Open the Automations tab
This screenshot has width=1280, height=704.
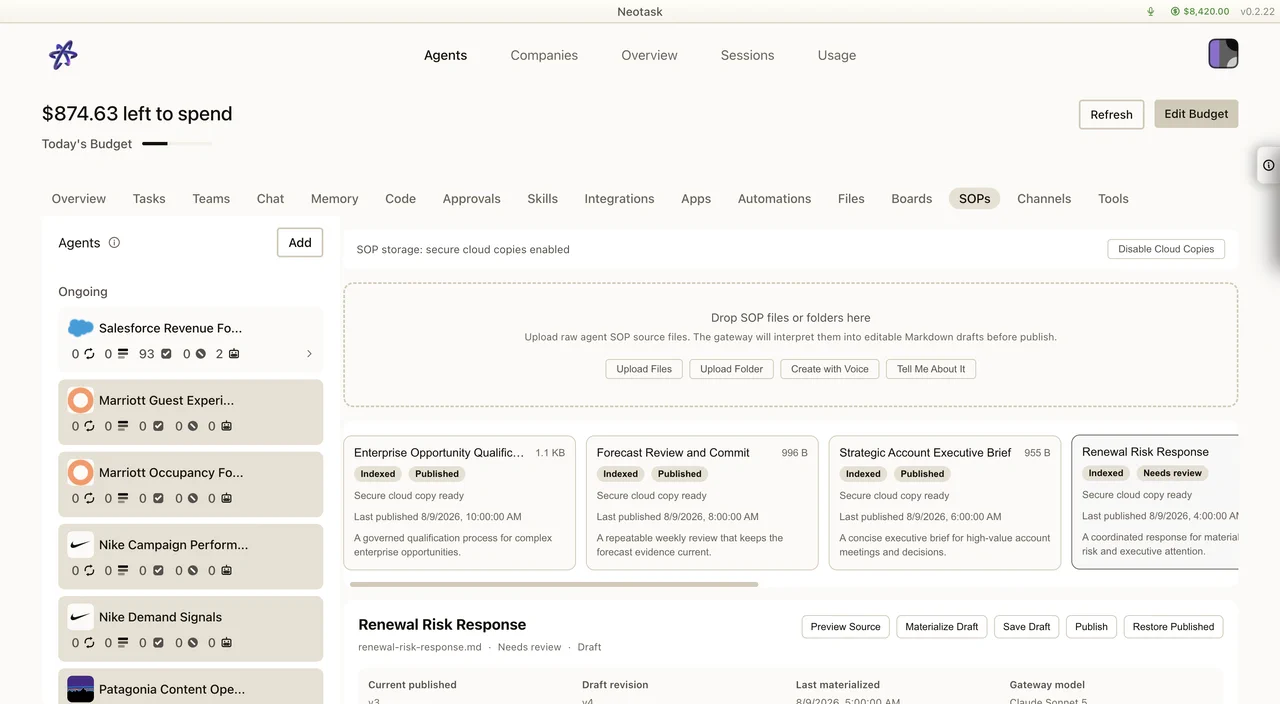[x=774, y=198]
